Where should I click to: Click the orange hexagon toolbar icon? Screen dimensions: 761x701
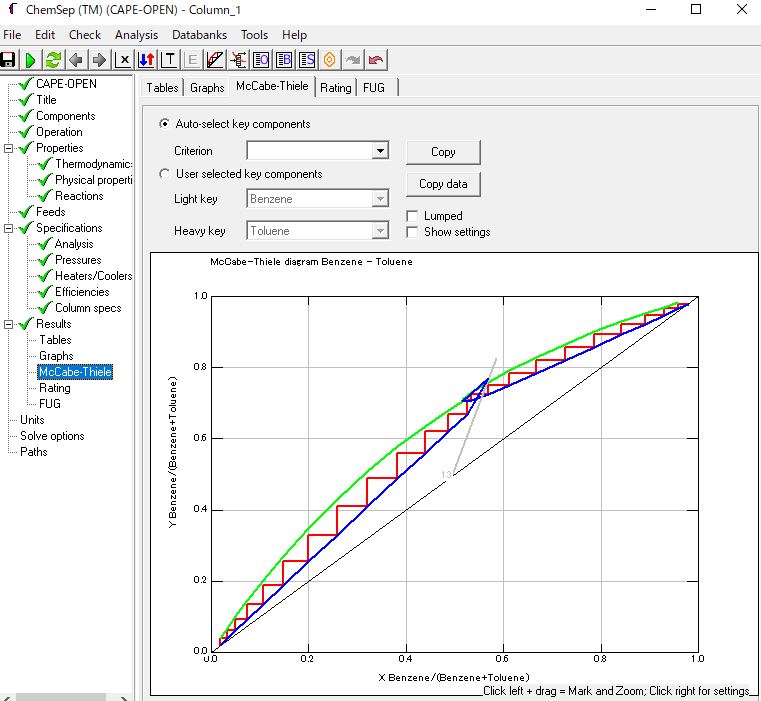click(330, 60)
